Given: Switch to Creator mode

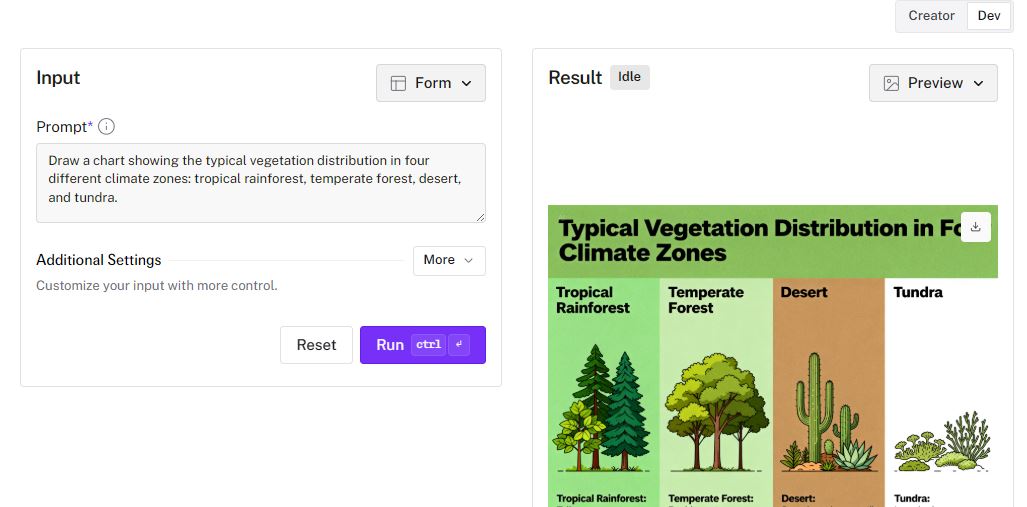Looking at the screenshot, I should click(931, 16).
